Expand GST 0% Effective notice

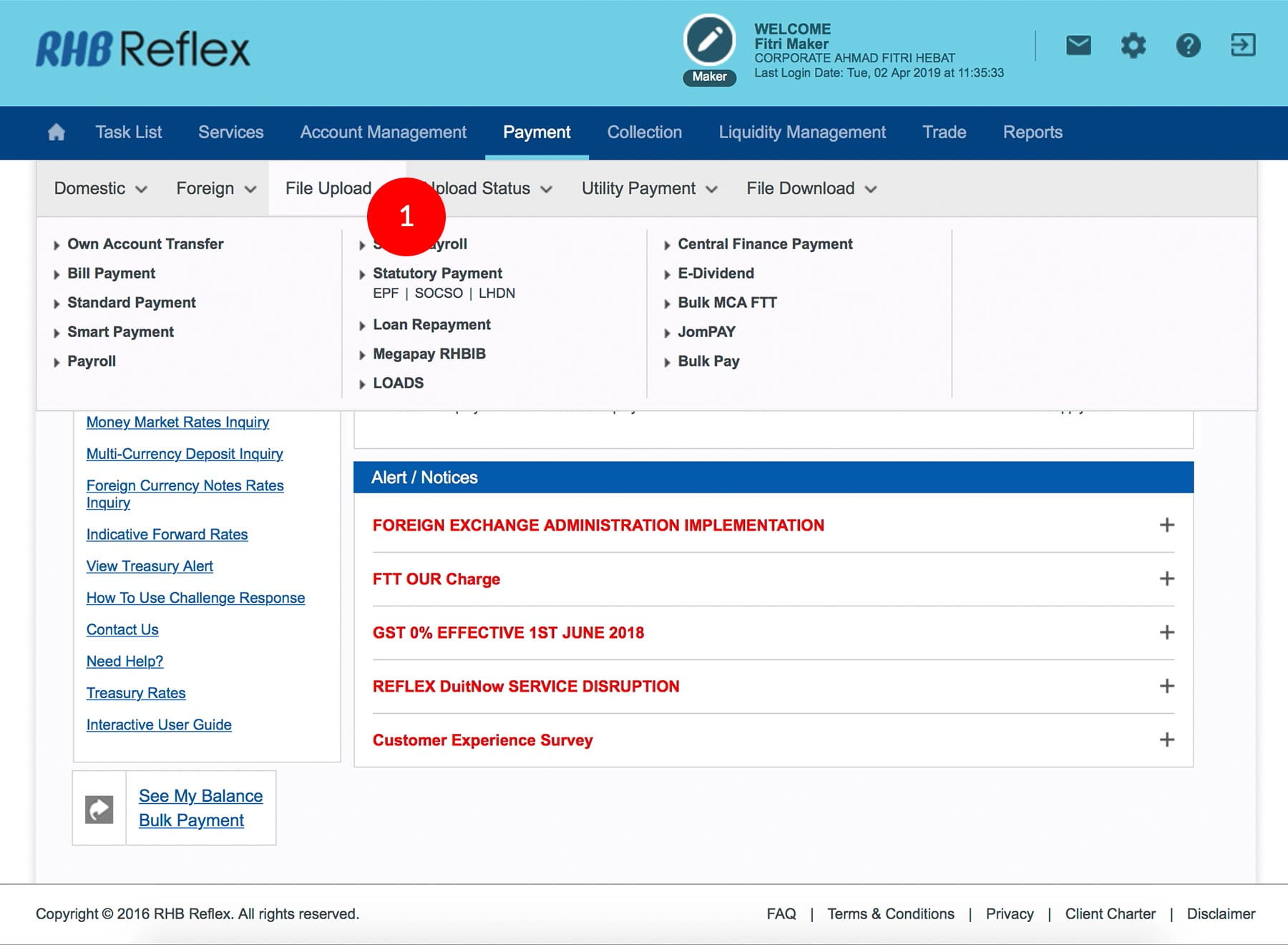(1166, 632)
